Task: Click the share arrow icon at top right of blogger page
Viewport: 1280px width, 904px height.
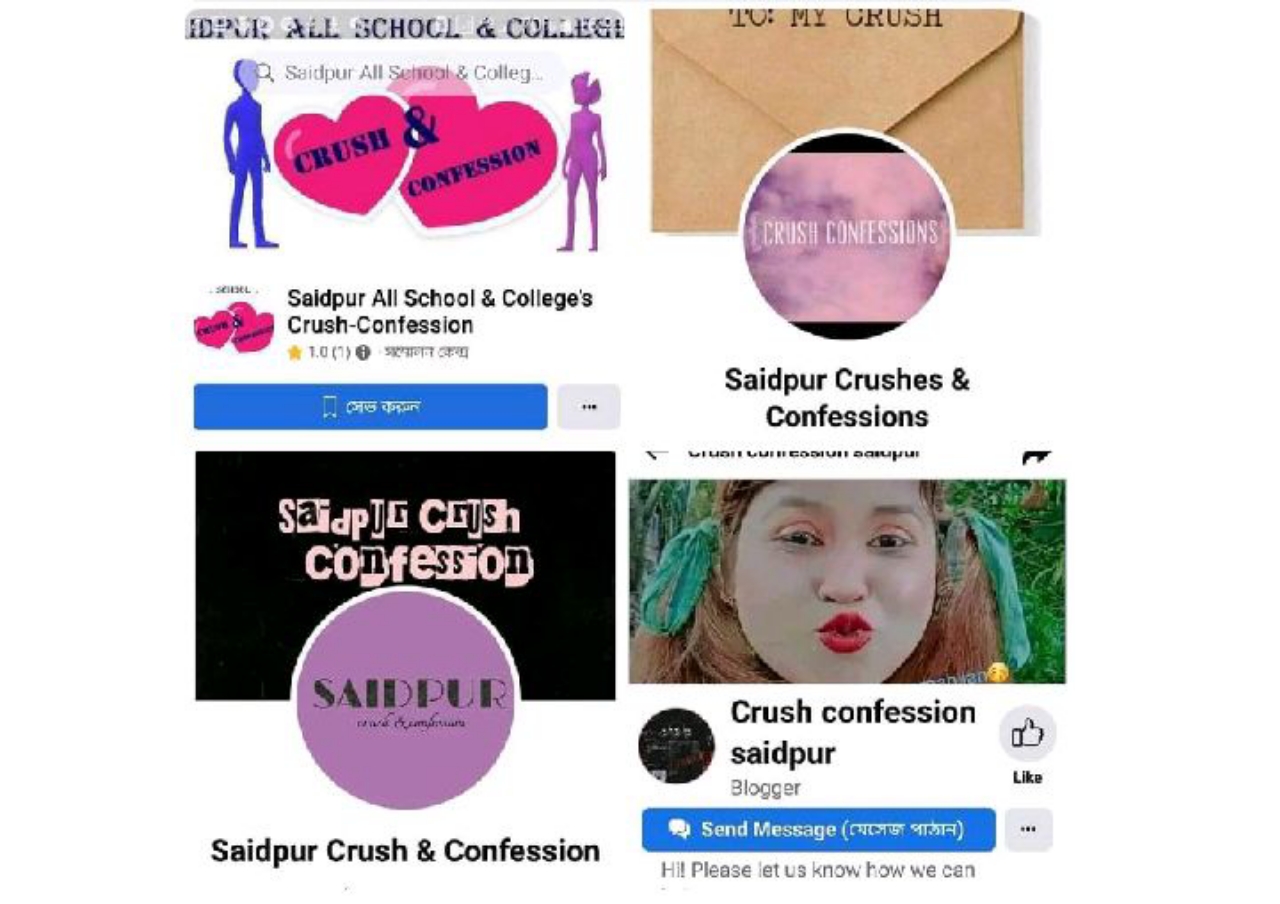Action: (x=1037, y=456)
